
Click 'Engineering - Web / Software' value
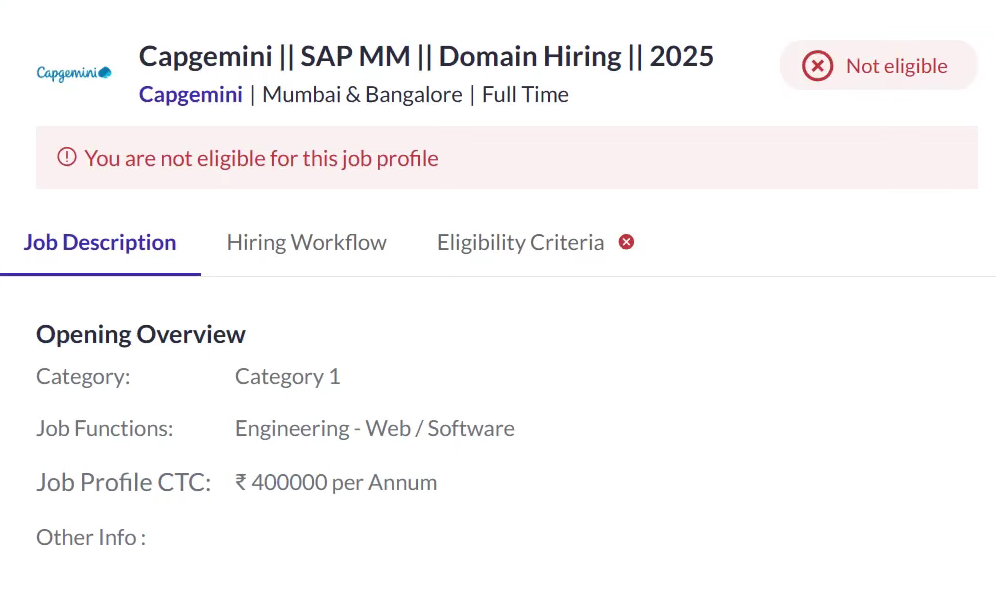pyautogui.click(x=375, y=429)
